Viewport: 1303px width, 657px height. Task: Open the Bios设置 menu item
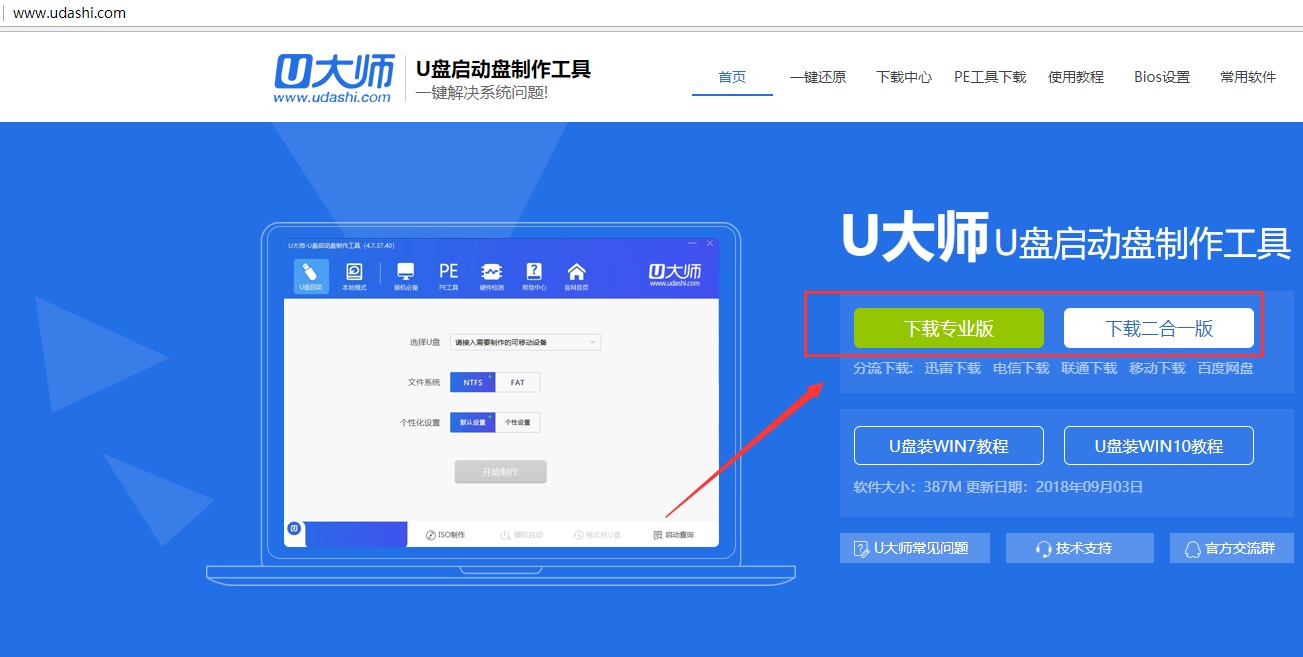[1162, 77]
